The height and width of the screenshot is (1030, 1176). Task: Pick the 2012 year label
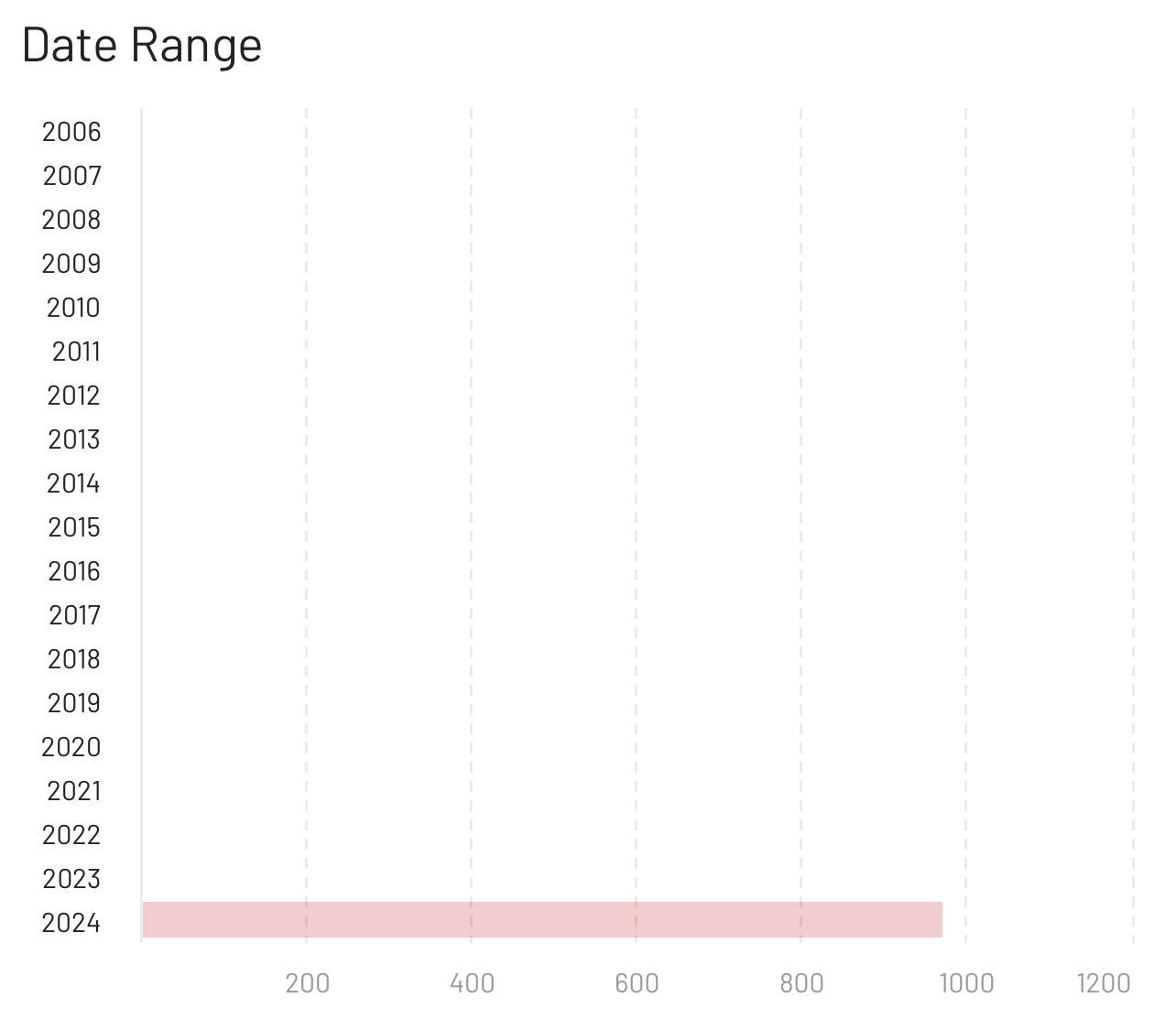[73, 396]
